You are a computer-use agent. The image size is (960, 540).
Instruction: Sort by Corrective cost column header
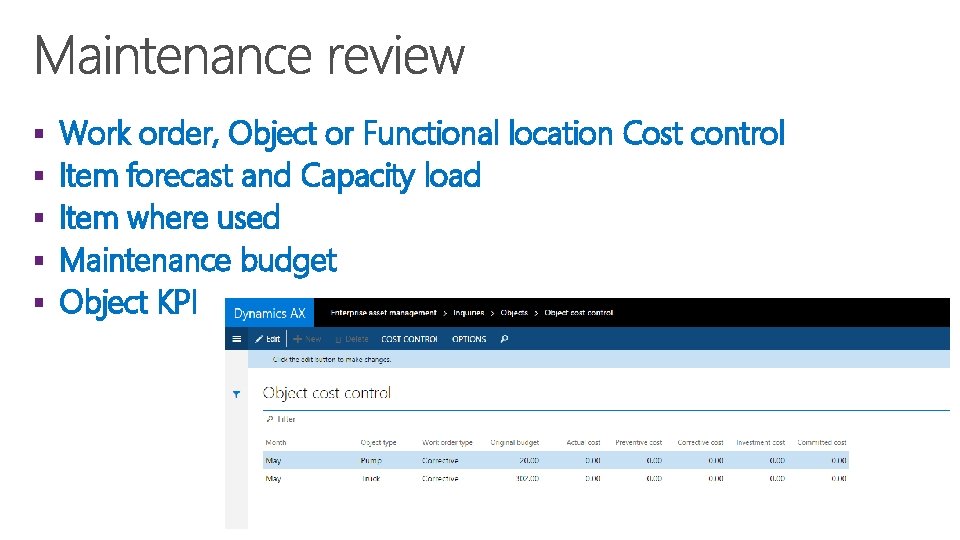[700, 442]
